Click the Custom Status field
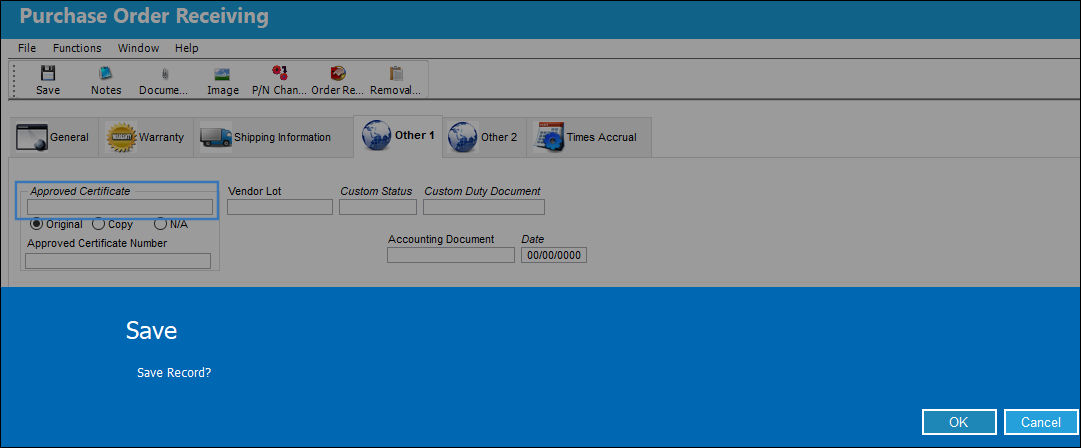The height and width of the screenshot is (448, 1081). 378,207
